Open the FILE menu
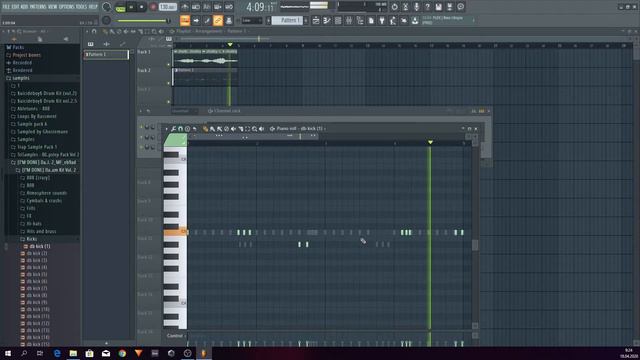This screenshot has width=640, height=360. 7,7
